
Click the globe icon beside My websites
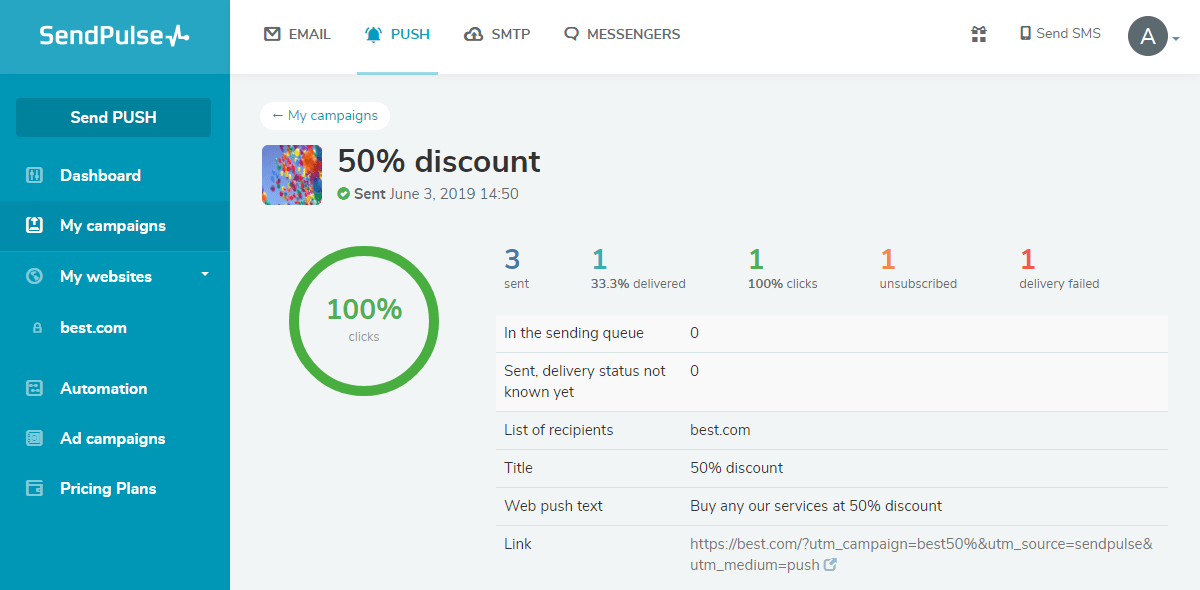(35, 277)
